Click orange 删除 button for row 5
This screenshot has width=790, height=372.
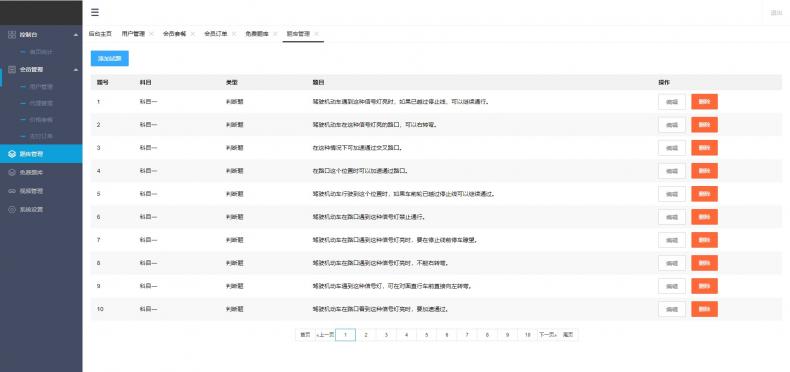tap(704, 194)
